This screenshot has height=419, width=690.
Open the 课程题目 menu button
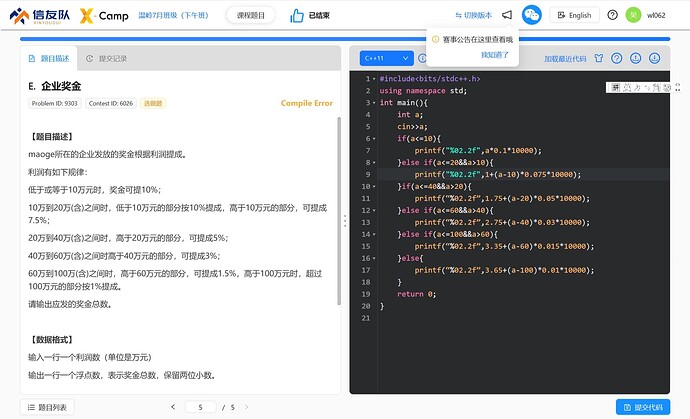(251, 15)
